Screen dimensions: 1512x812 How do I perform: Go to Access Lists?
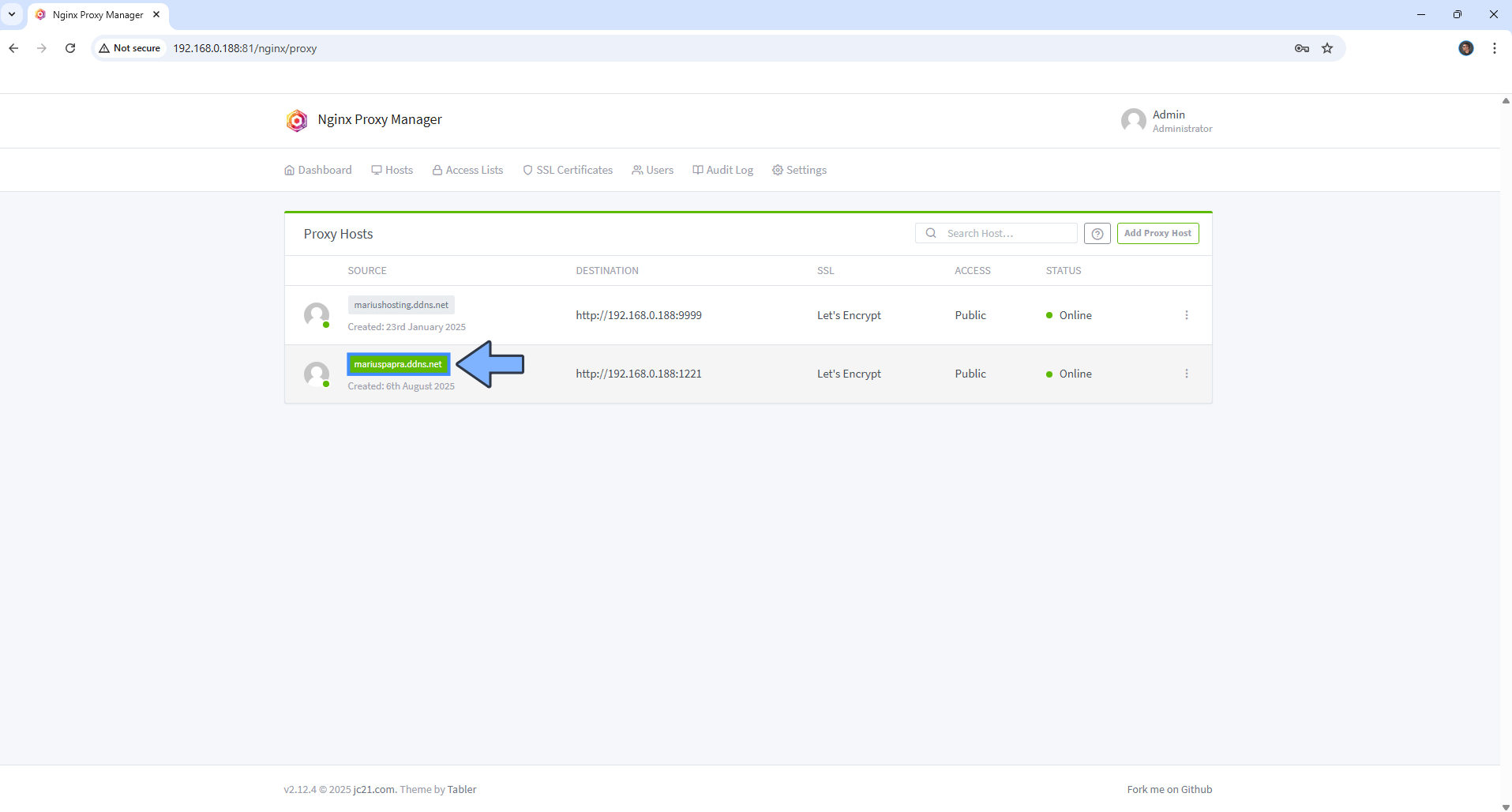pos(467,170)
